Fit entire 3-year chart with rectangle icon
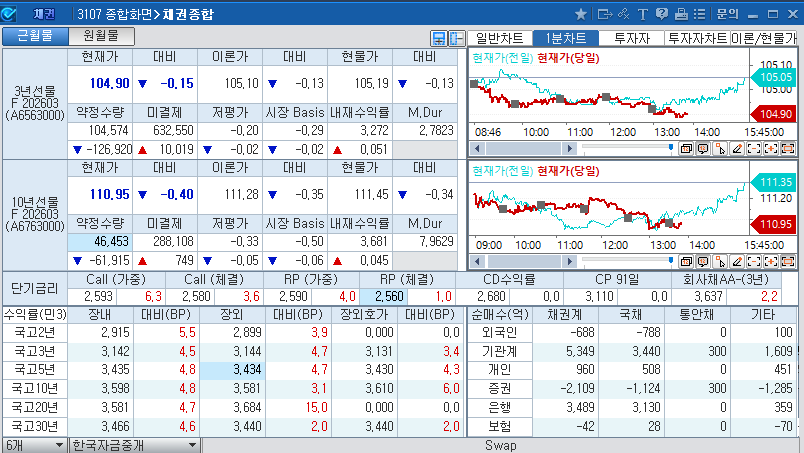 pos(788,149)
